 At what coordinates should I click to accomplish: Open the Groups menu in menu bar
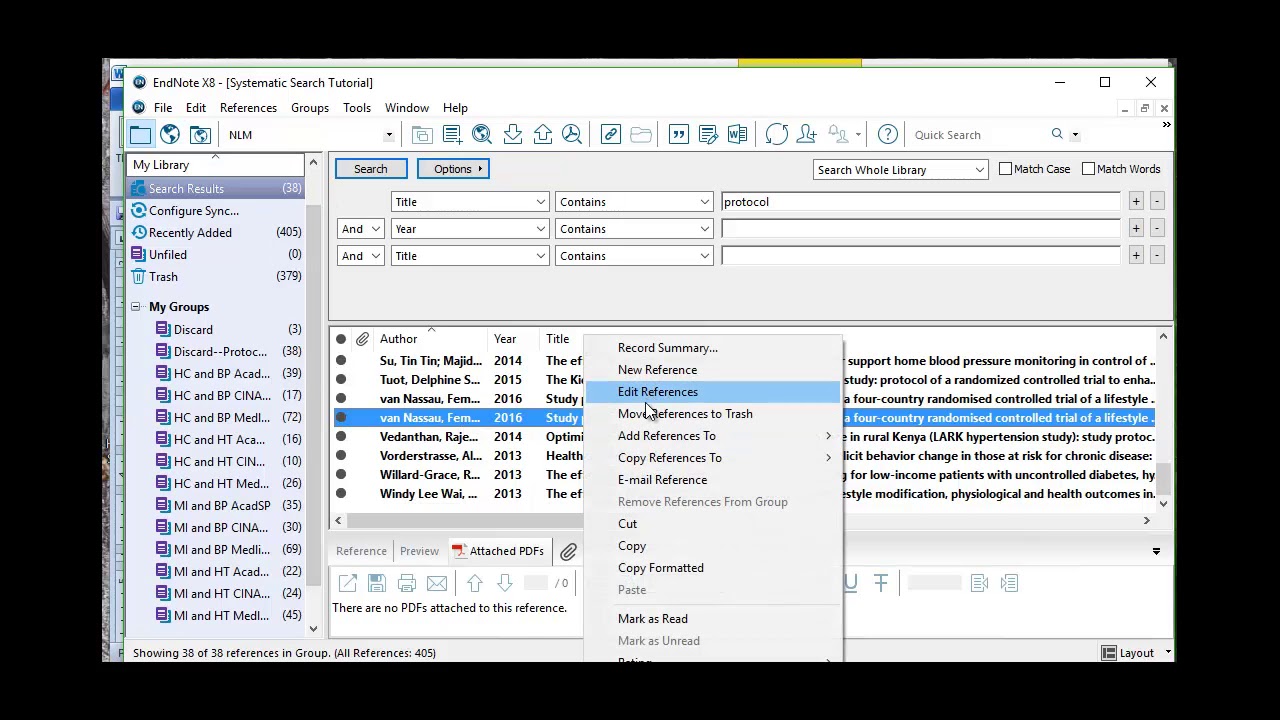(310, 108)
